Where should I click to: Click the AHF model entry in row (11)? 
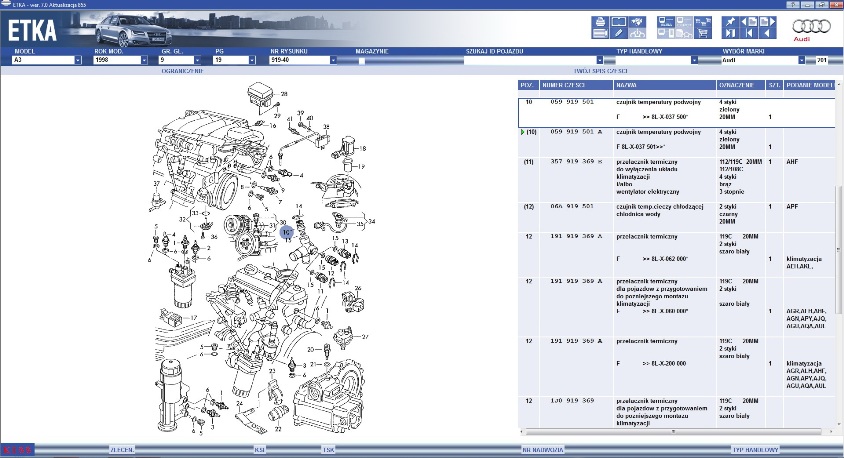pos(792,161)
